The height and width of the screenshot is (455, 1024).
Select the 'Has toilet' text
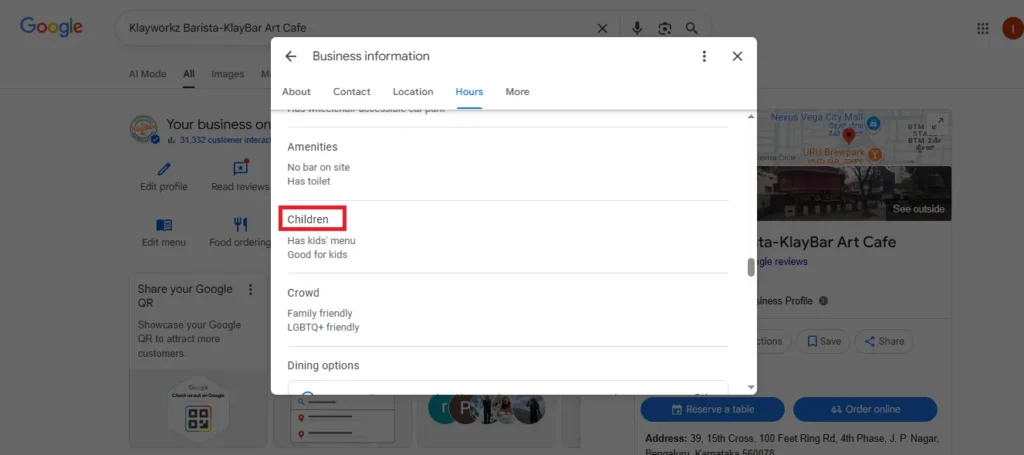[309, 181]
